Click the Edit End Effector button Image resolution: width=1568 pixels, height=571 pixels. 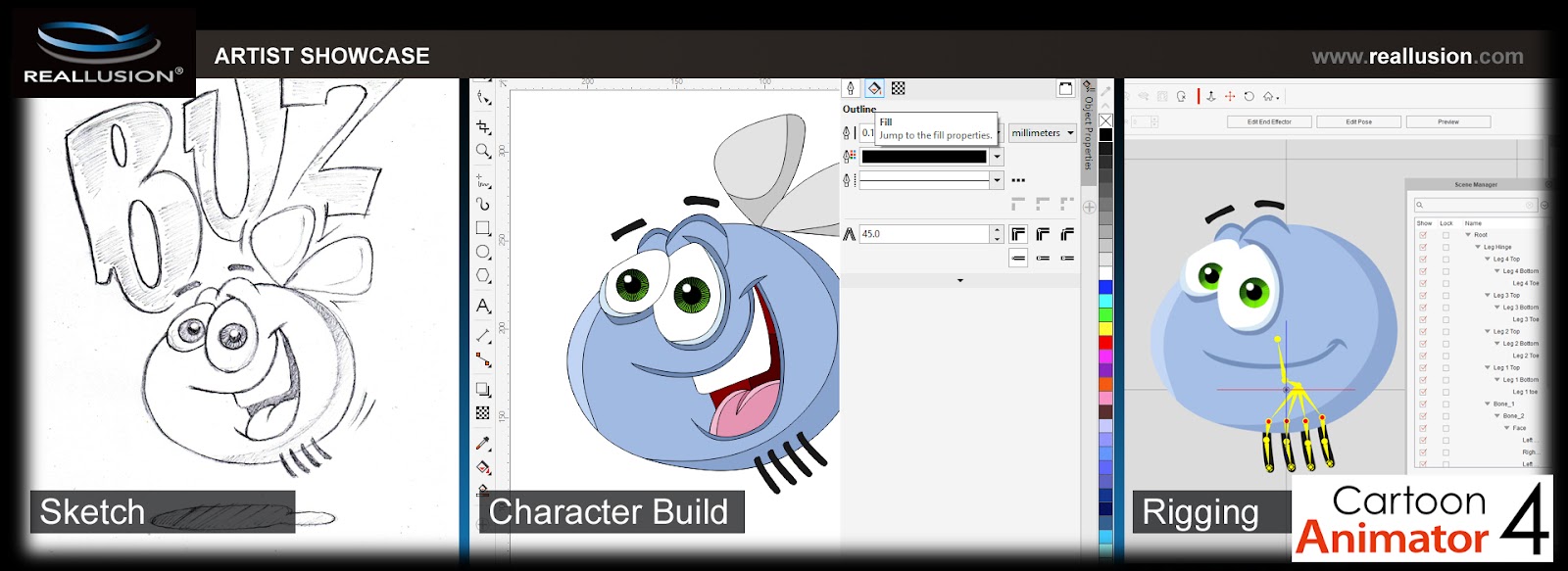pyautogui.click(x=1269, y=122)
